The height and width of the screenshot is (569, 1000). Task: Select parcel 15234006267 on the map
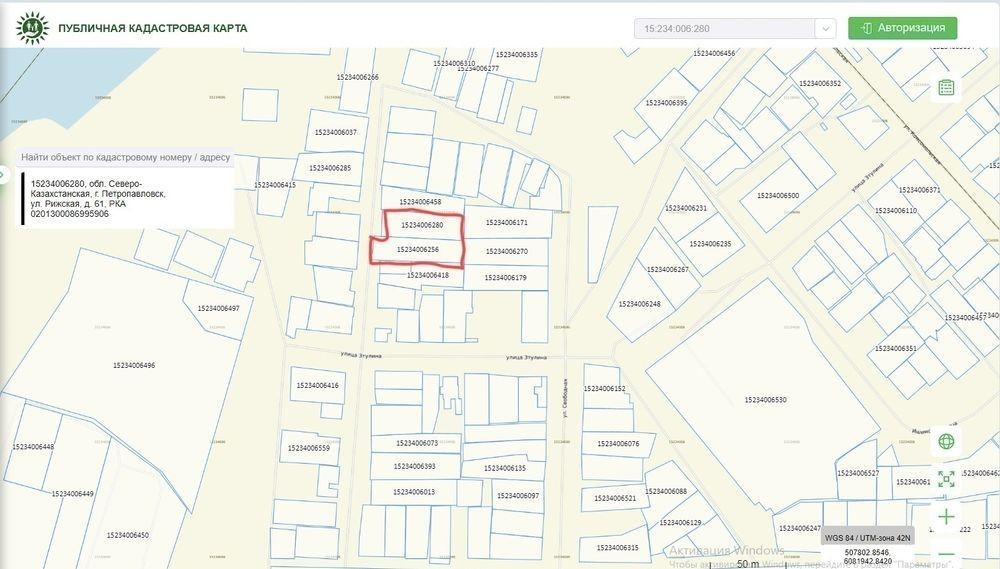[x=668, y=269]
